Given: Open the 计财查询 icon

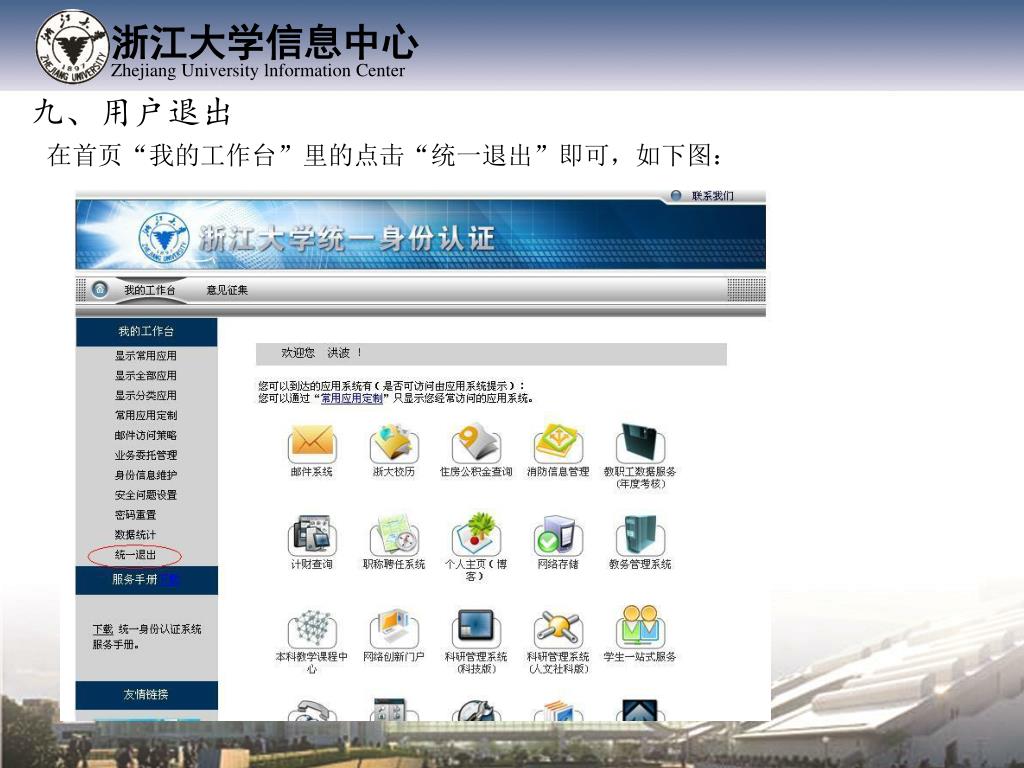Looking at the screenshot, I should click(312, 535).
